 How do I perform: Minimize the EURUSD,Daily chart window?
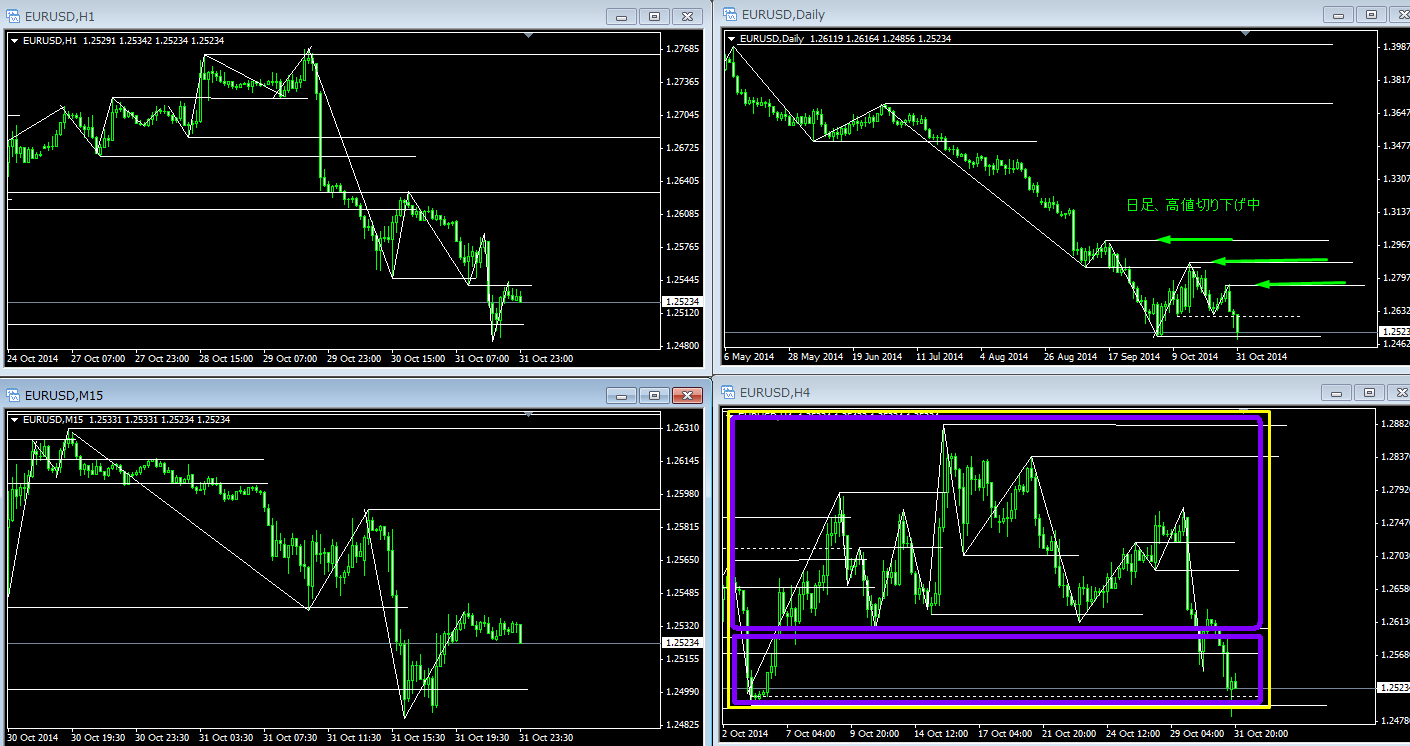(x=1336, y=15)
